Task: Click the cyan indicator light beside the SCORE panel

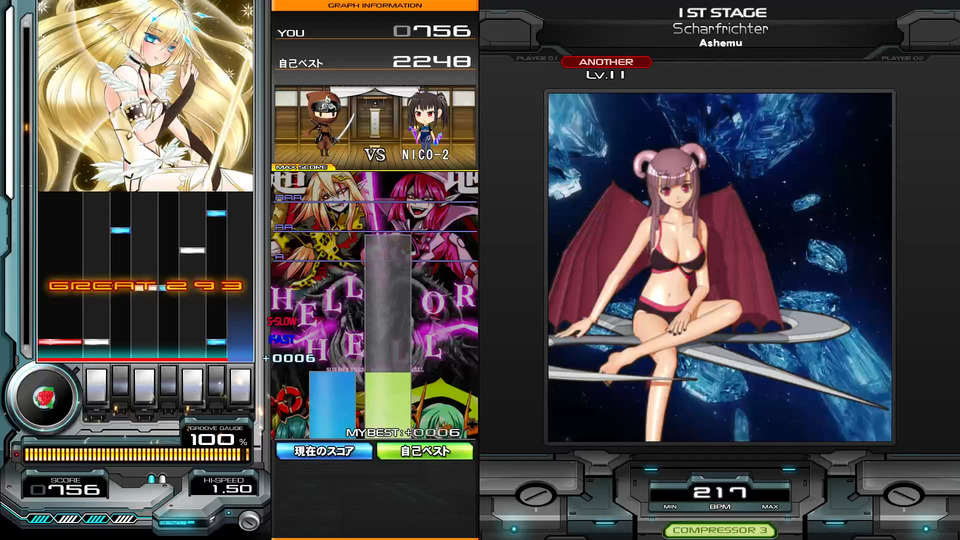Action: pyautogui.click(x=152, y=479)
